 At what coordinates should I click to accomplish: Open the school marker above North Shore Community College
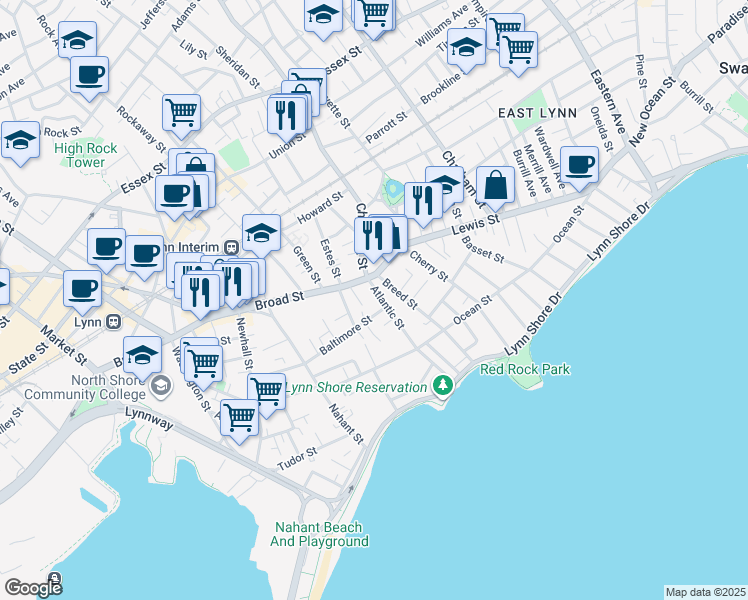pyautogui.click(x=142, y=355)
